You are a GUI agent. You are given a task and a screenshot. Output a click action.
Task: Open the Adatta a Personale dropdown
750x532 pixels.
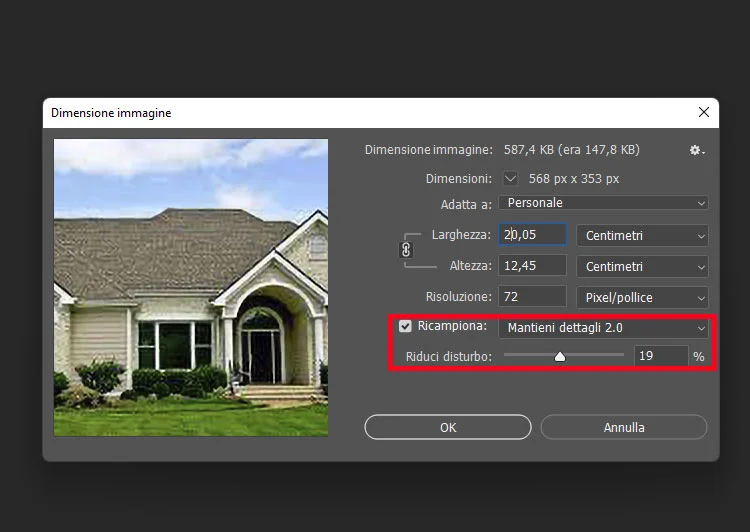602,203
